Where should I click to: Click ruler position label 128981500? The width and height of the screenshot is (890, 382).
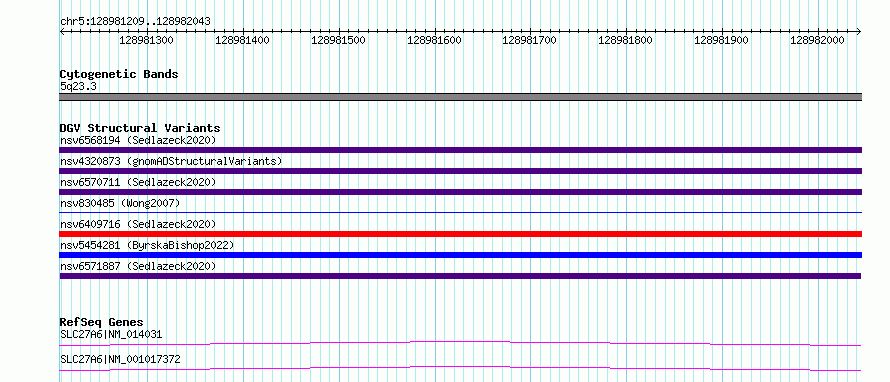point(338,40)
